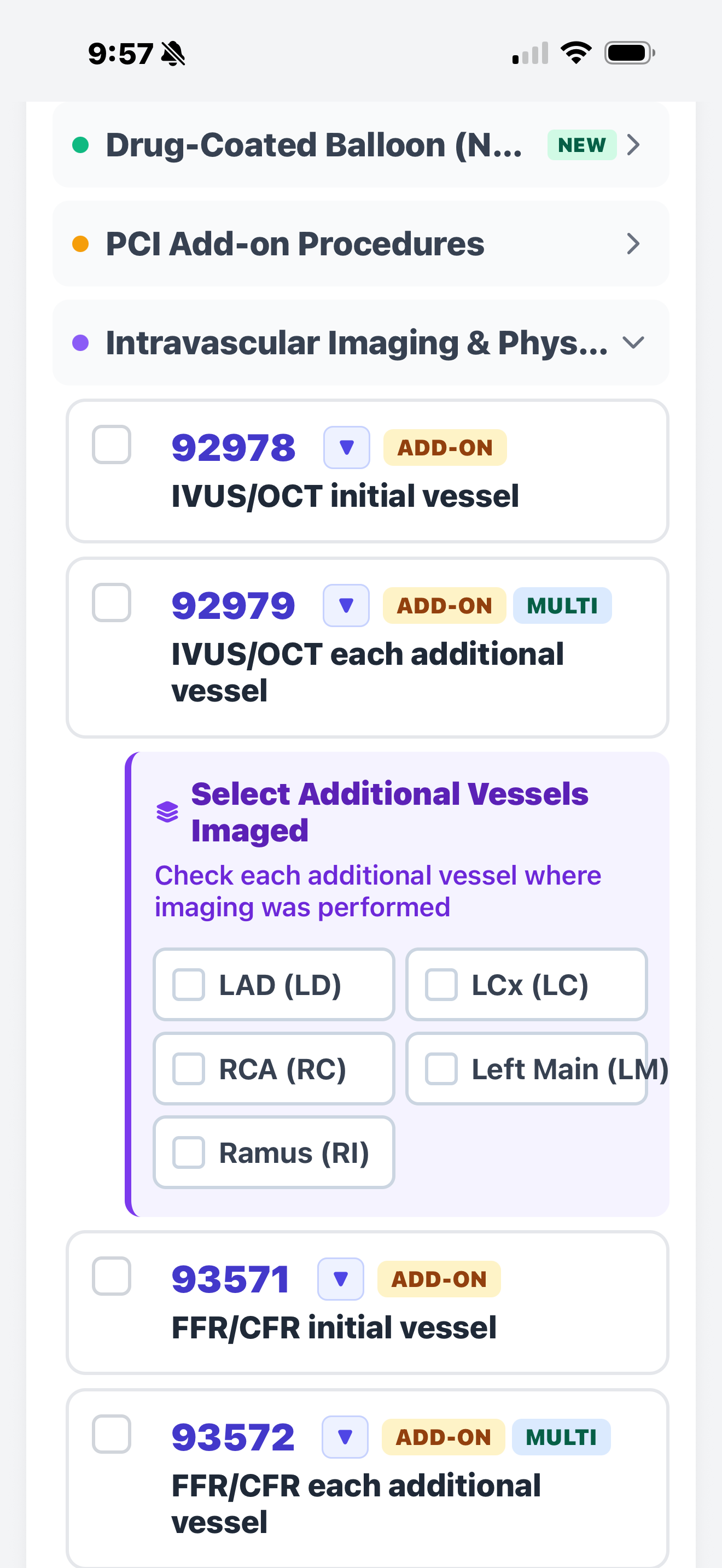722x1568 pixels.
Task: Click the ADD-ON badge on code 92978
Action: coord(444,447)
